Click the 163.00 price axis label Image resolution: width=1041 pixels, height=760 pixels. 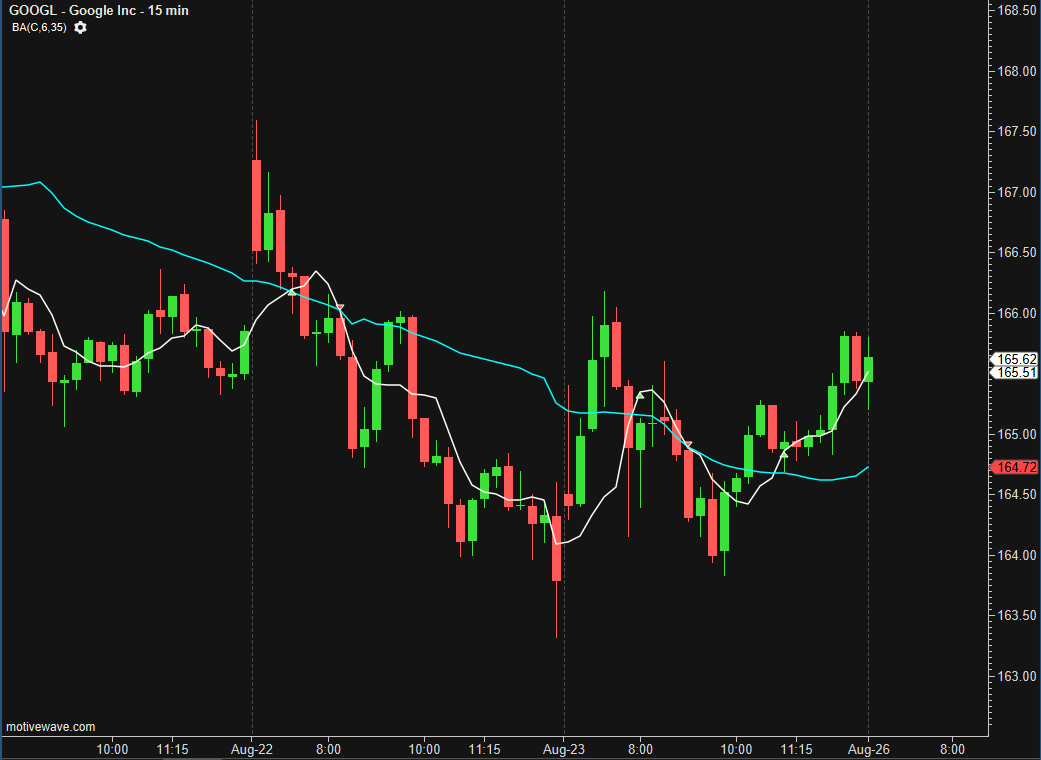point(1016,676)
